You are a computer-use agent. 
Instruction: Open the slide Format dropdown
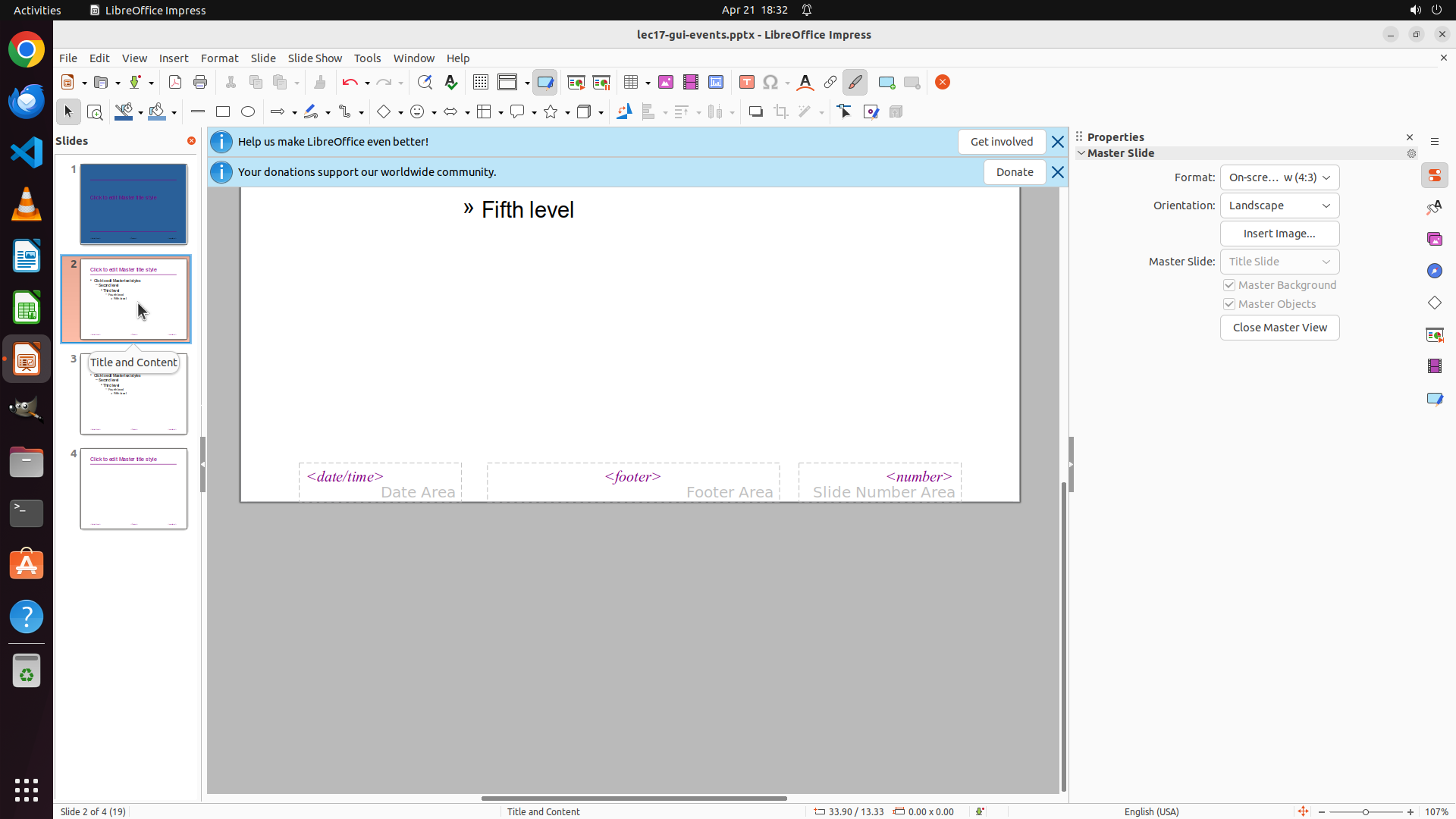coord(1279,177)
